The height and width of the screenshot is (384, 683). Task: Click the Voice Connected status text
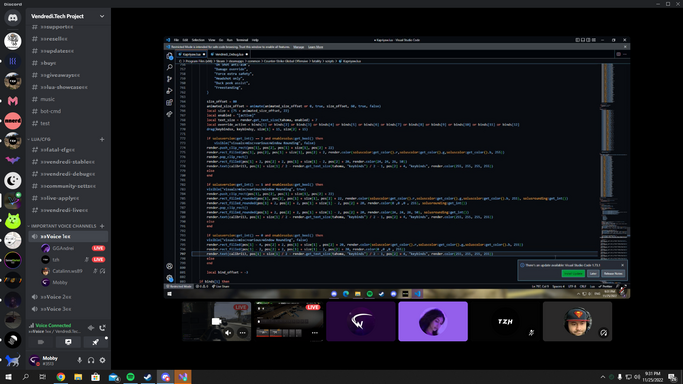point(53,325)
